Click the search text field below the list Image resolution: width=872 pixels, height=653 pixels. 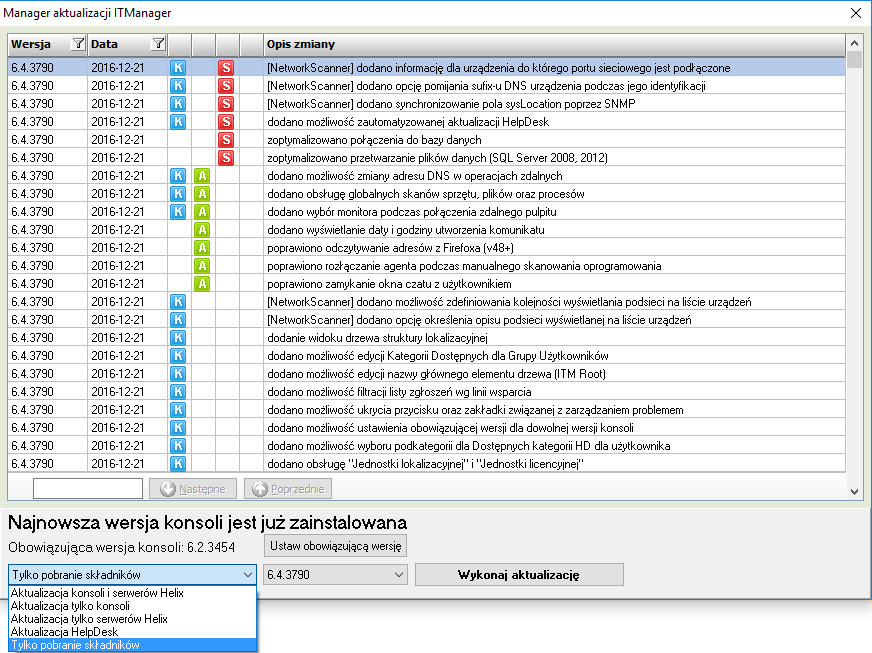tap(88, 489)
